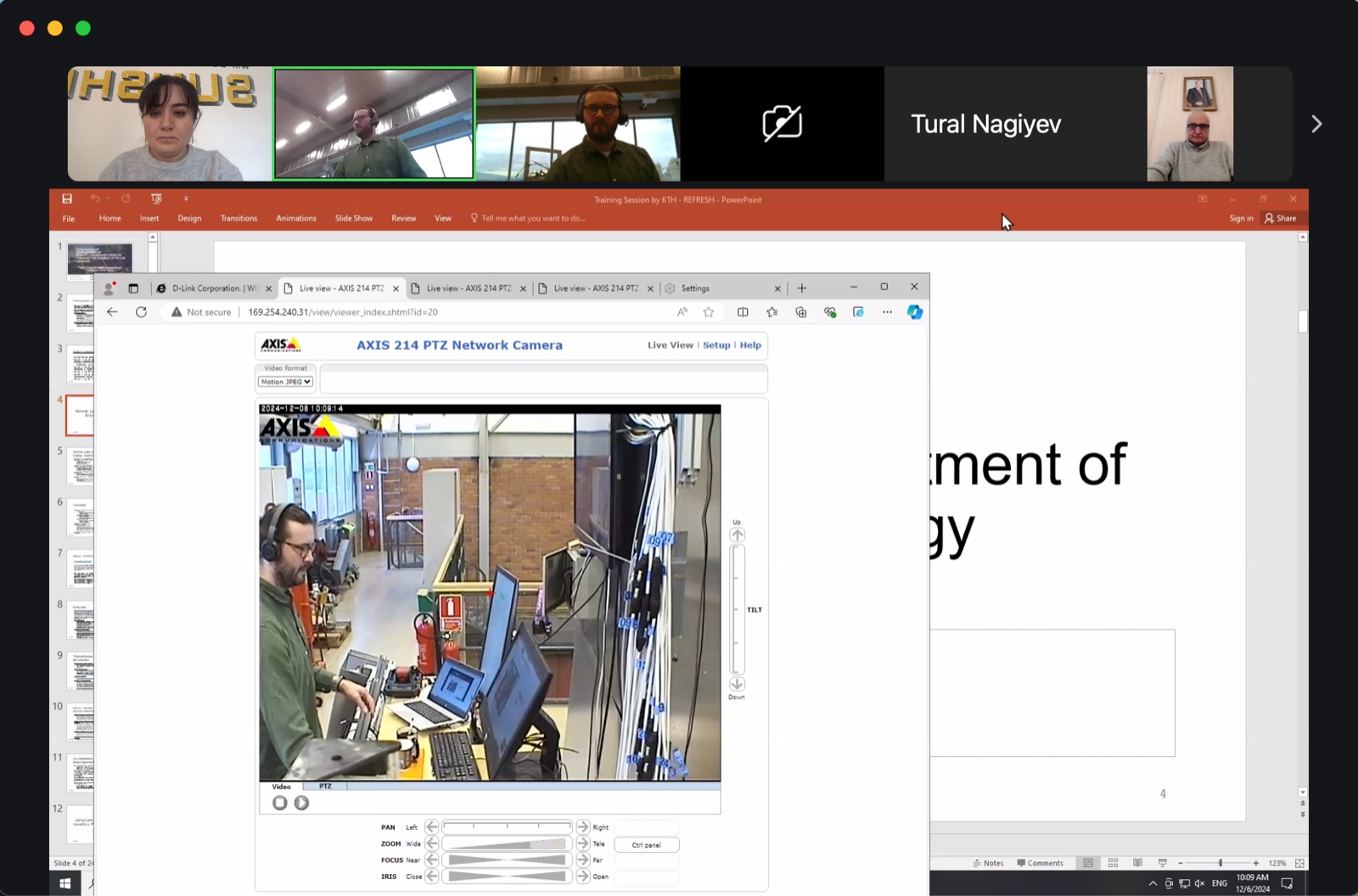The image size is (1358, 896).
Task: Open Windows notification center icon
Action: pyautogui.click(x=1287, y=883)
